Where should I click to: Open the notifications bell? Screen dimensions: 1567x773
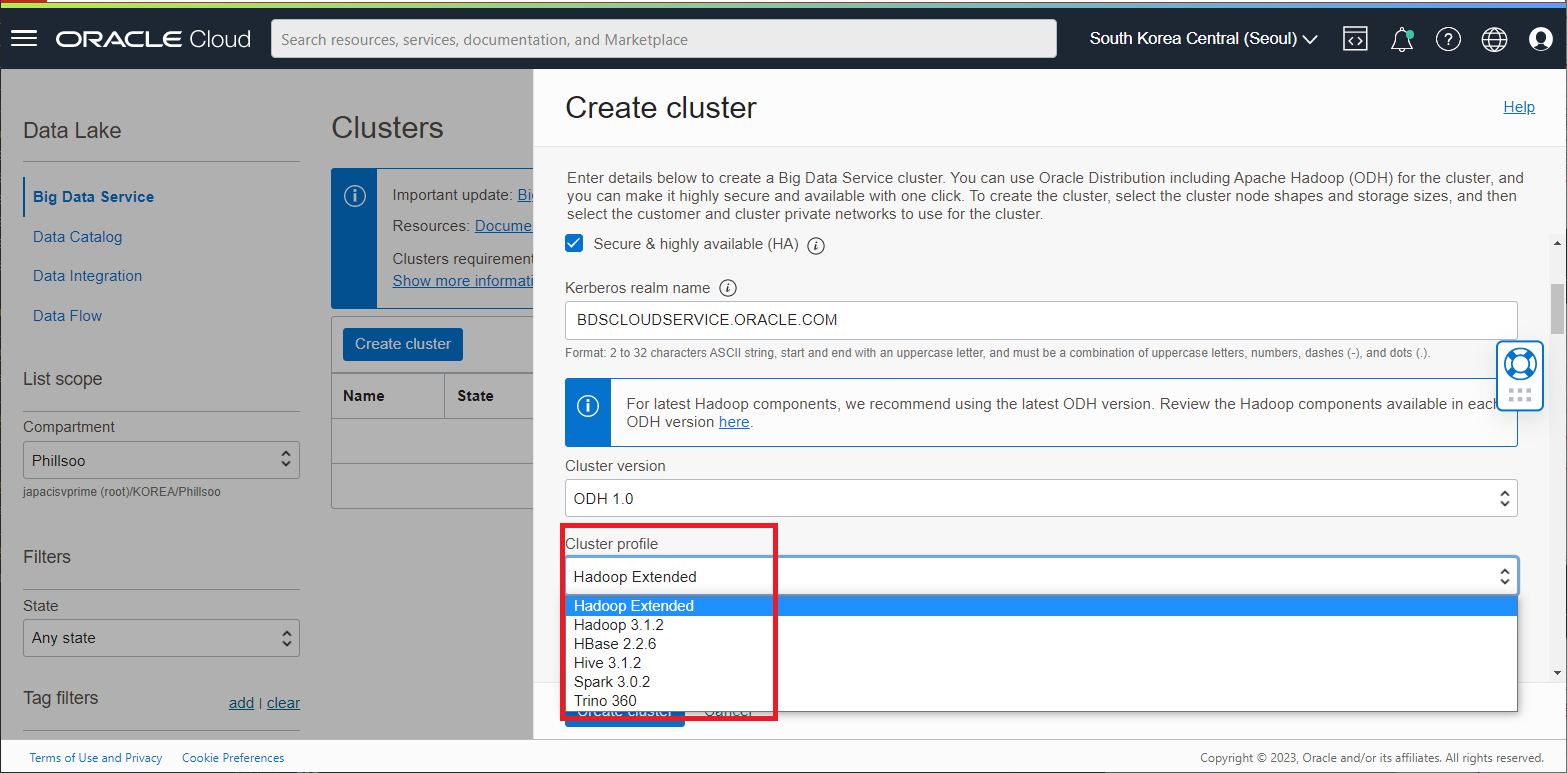1402,39
